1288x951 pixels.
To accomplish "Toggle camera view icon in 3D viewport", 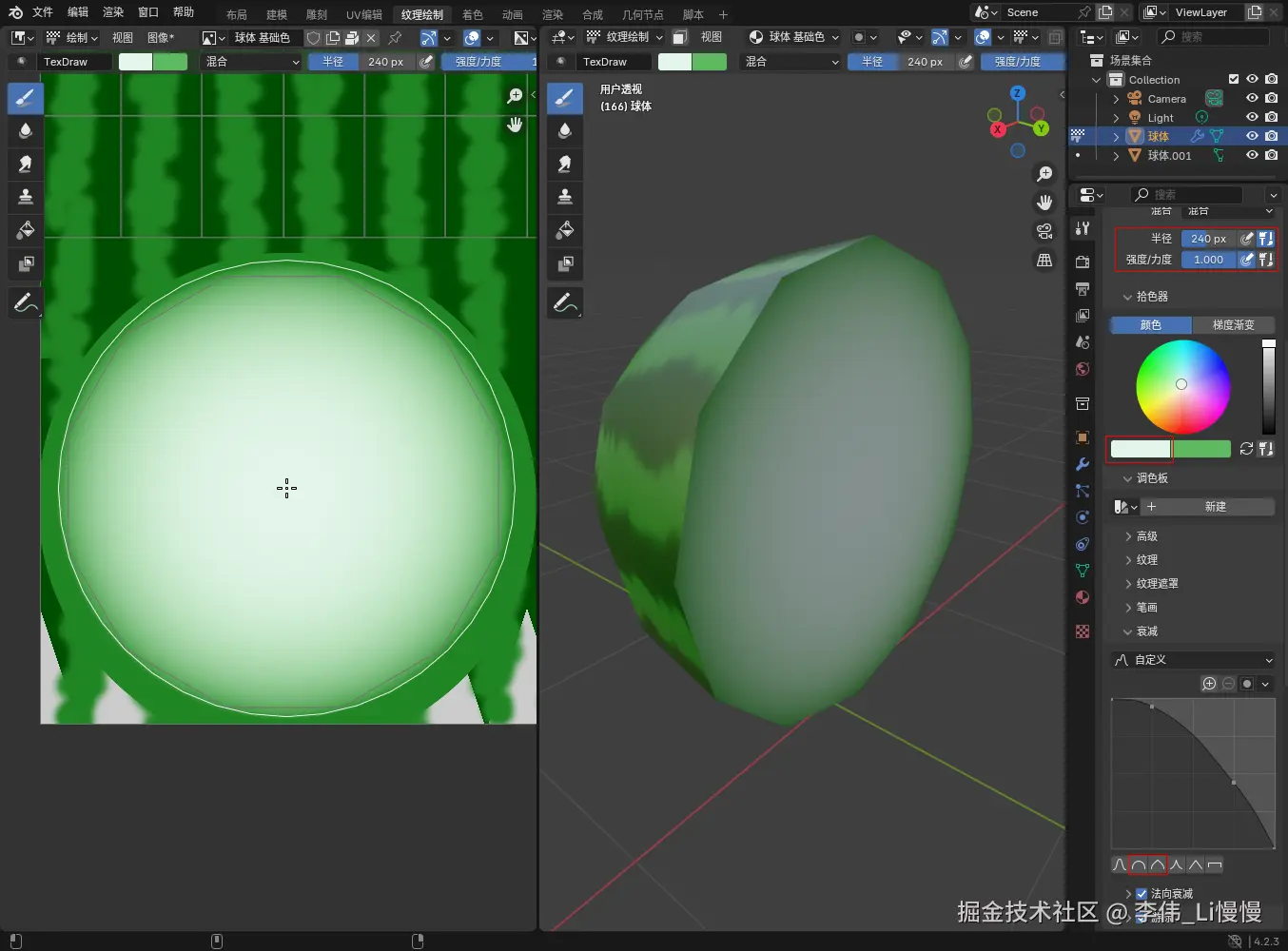I will tap(1044, 231).
